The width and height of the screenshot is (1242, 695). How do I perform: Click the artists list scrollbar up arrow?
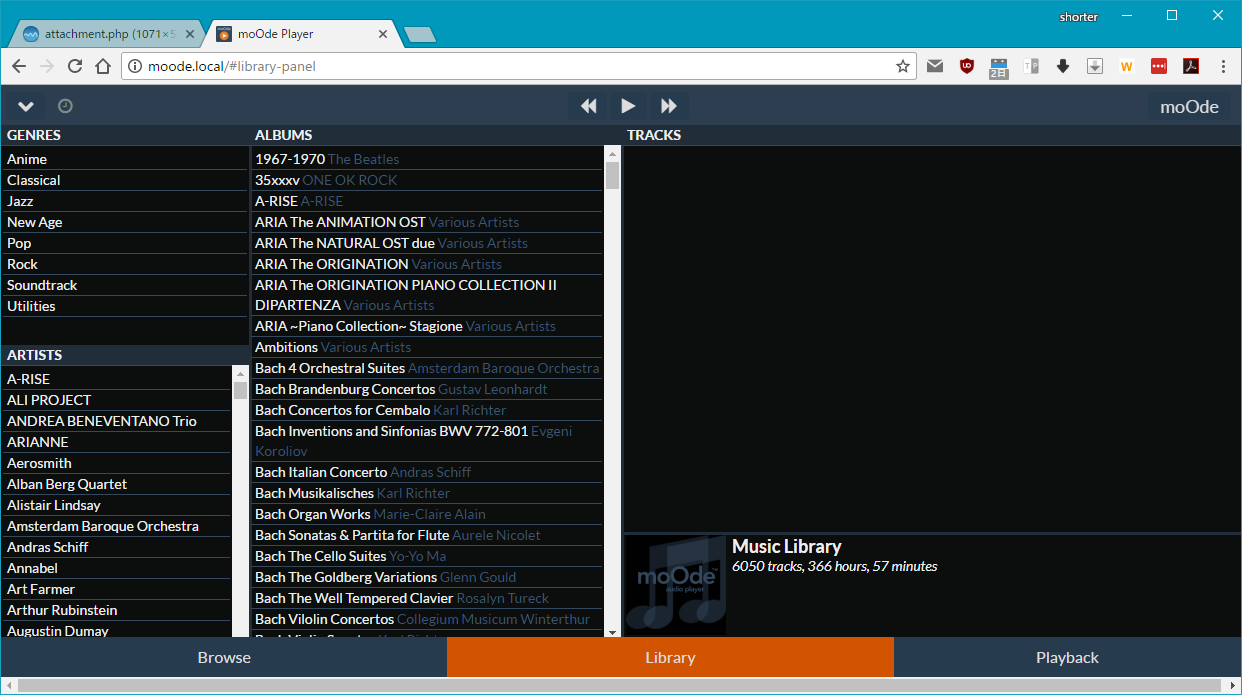pyautogui.click(x=240, y=373)
